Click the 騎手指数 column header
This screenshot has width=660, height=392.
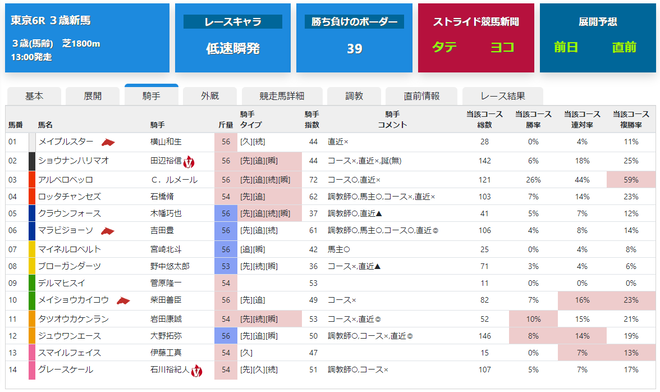tap(312, 120)
